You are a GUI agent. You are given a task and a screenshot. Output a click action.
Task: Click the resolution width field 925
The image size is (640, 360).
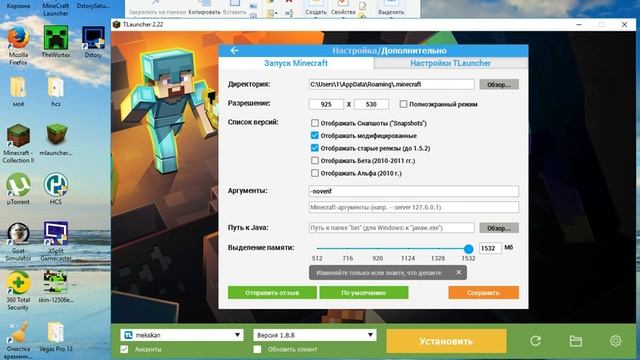pos(326,104)
